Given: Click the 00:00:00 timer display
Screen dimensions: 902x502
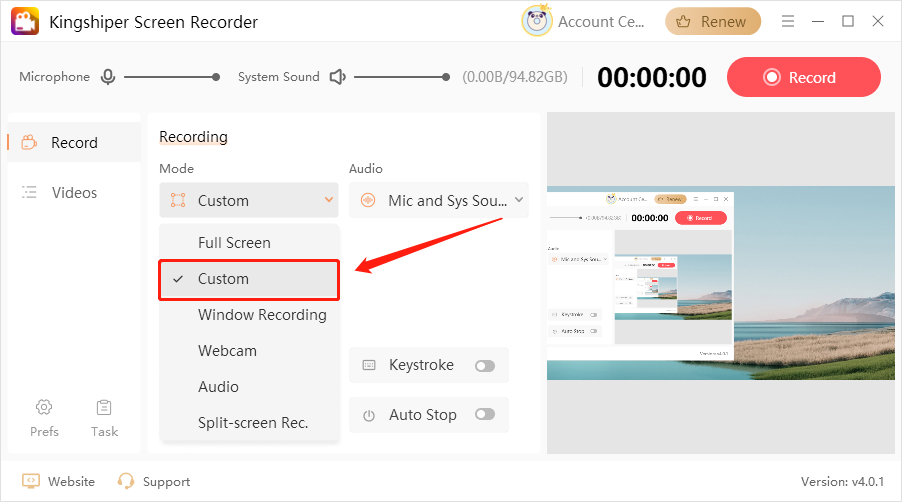Looking at the screenshot, I should coord(651,77).
